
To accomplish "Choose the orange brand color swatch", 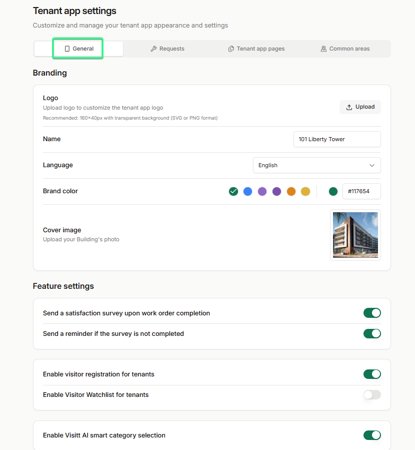I will (291, 191).
